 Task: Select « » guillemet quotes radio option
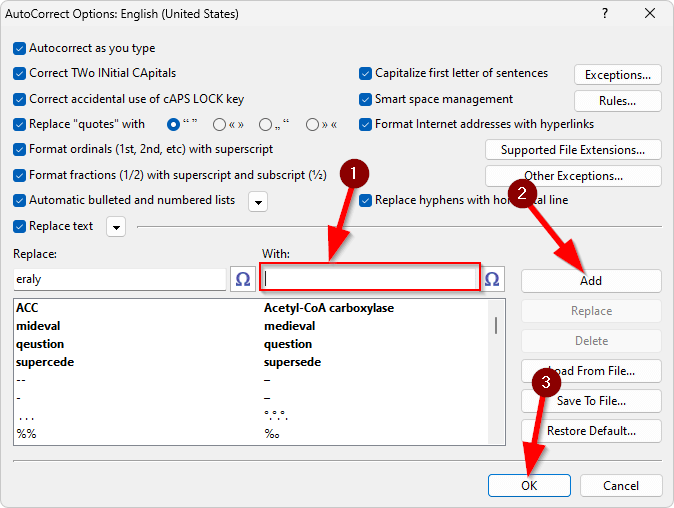(219, 125)
